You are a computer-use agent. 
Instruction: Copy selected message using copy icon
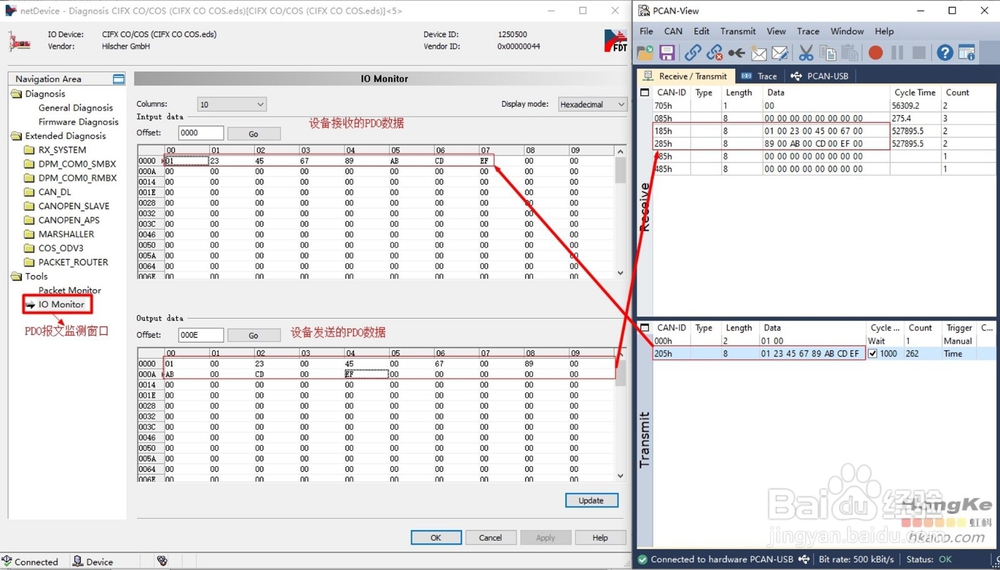(828, 52)
